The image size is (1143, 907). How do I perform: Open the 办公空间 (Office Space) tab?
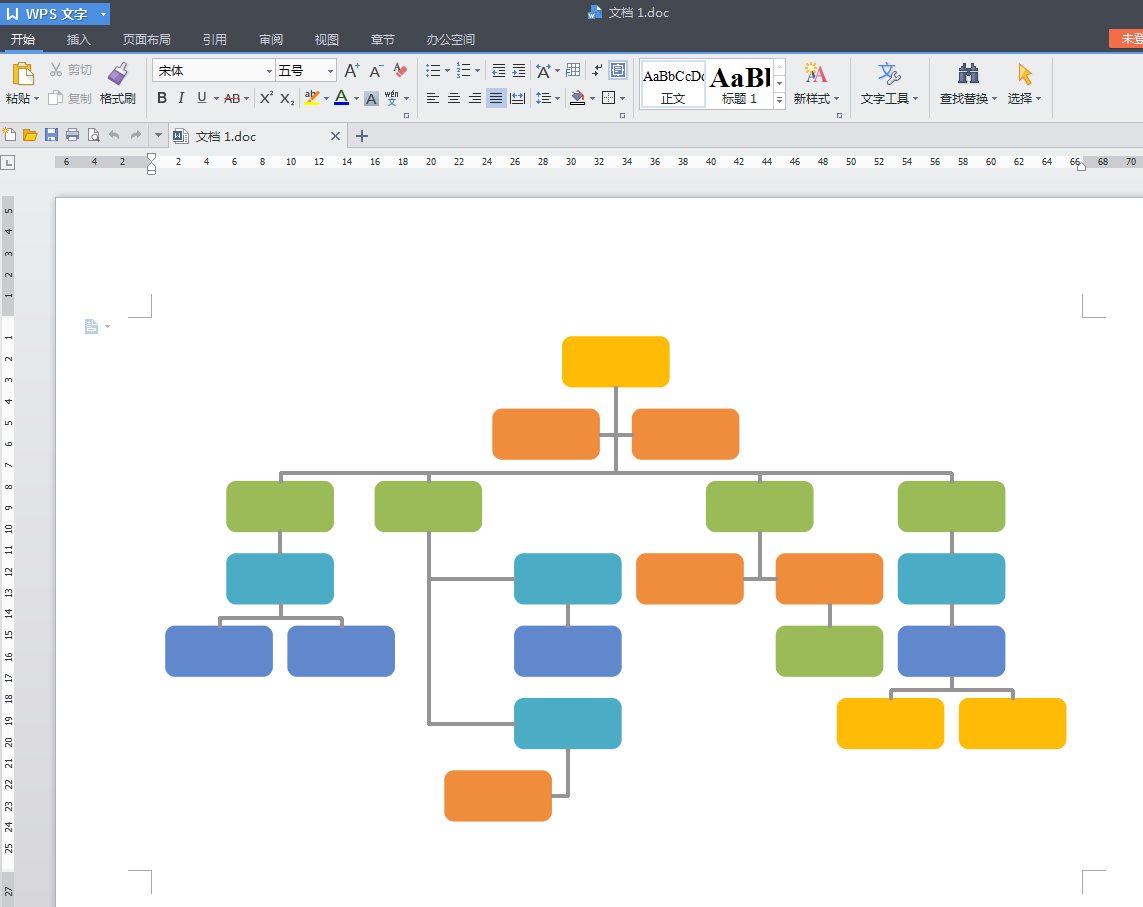[x=450, y=39]
